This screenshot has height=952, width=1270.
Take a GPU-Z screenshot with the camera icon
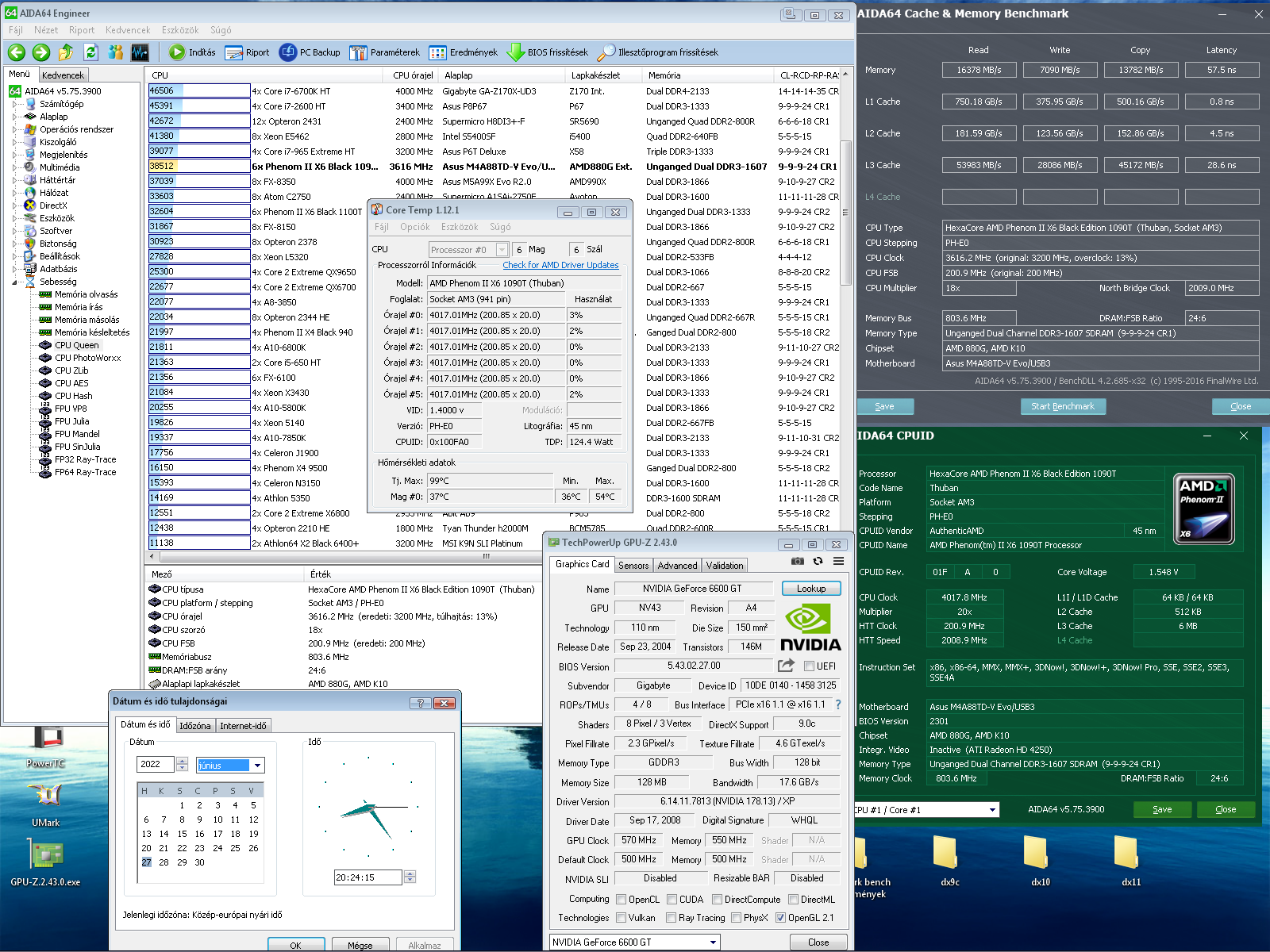(798, 561)
